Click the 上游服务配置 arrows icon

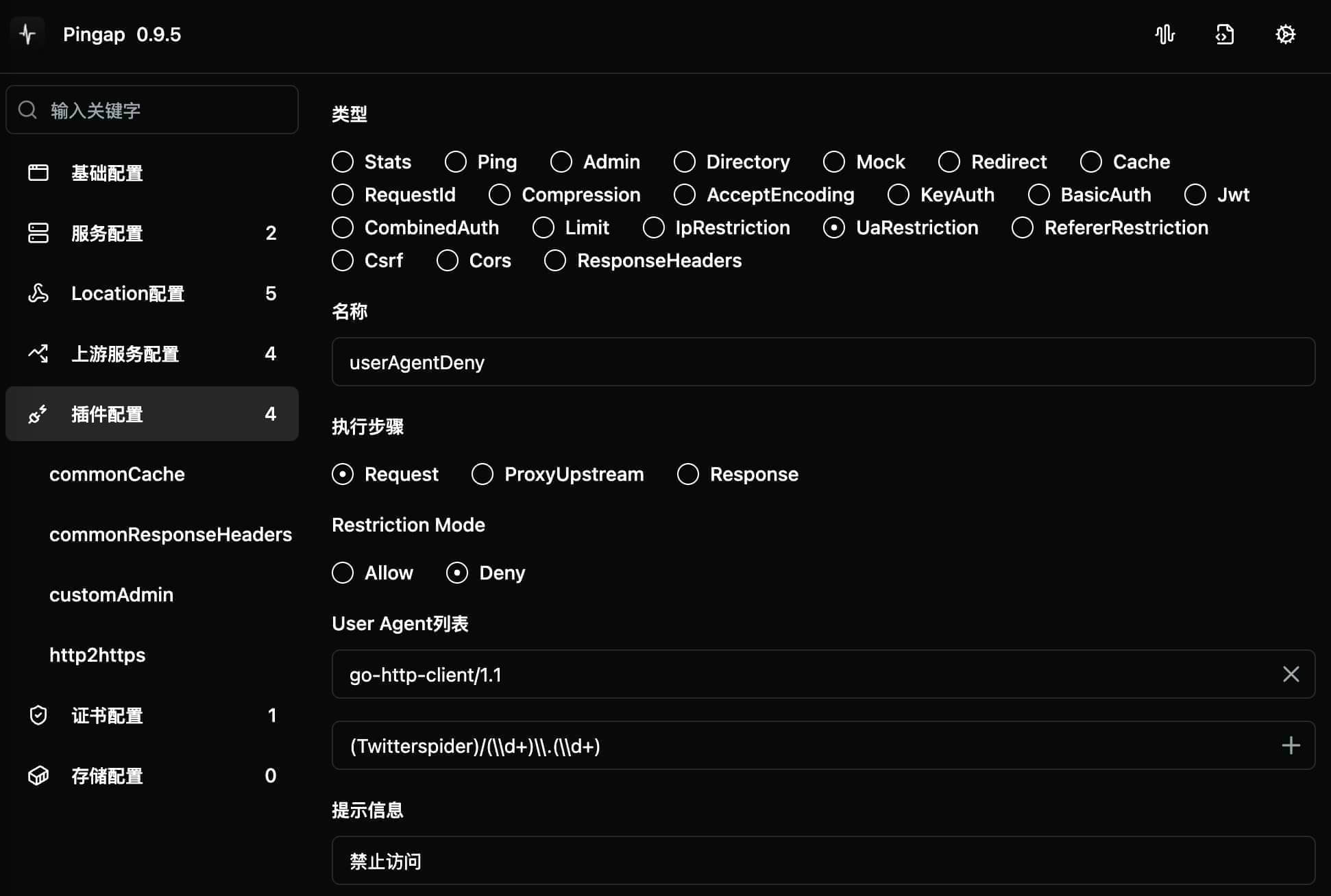(x=38, y=353)
